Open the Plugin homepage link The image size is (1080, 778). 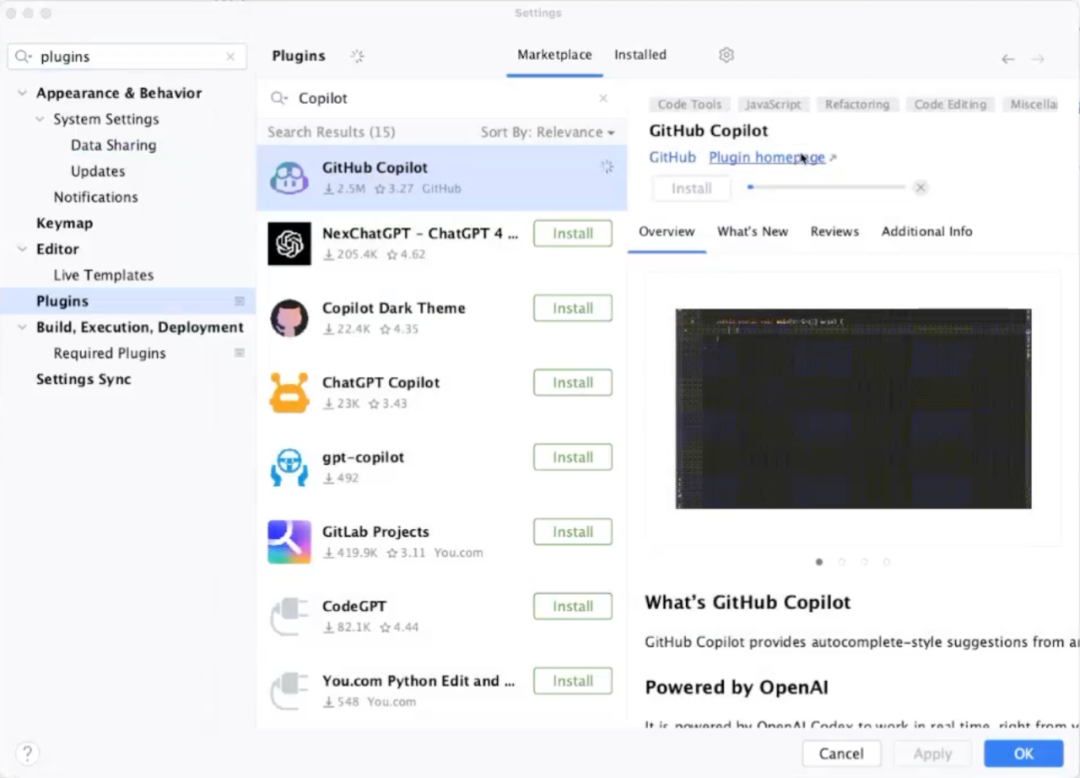pos(767,158)
